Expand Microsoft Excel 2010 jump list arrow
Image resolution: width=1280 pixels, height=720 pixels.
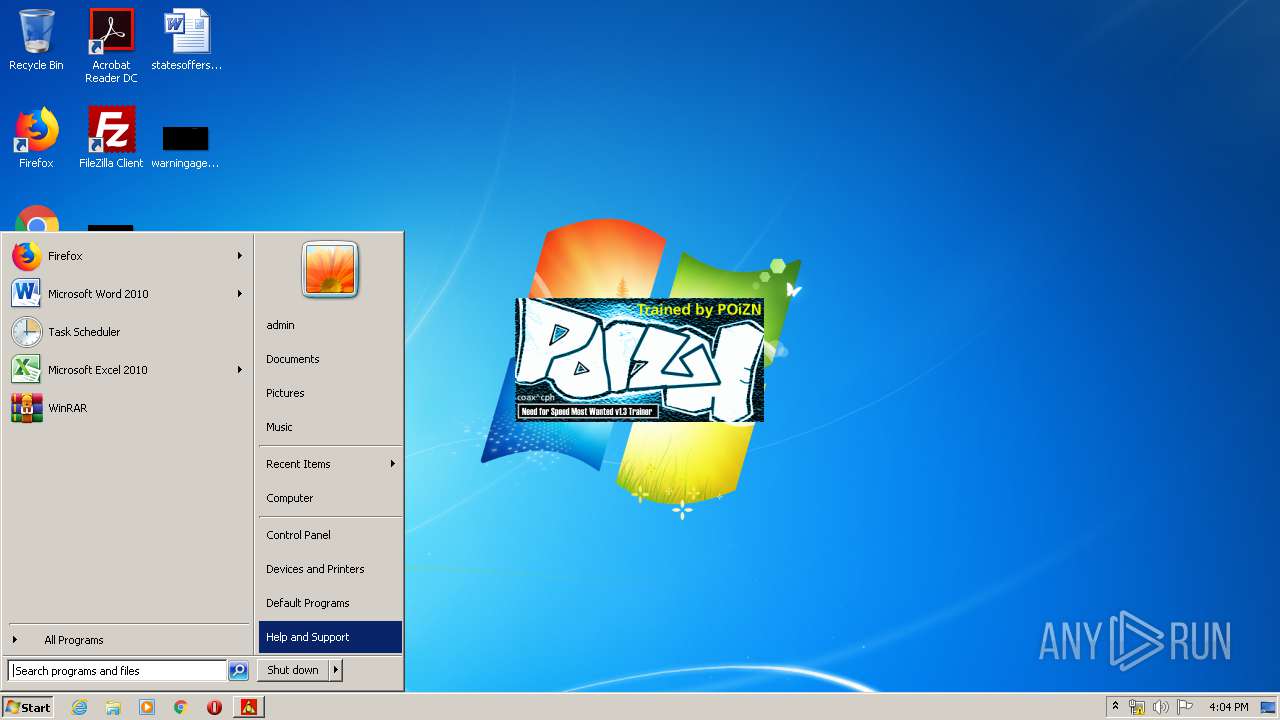coord(240,370)
